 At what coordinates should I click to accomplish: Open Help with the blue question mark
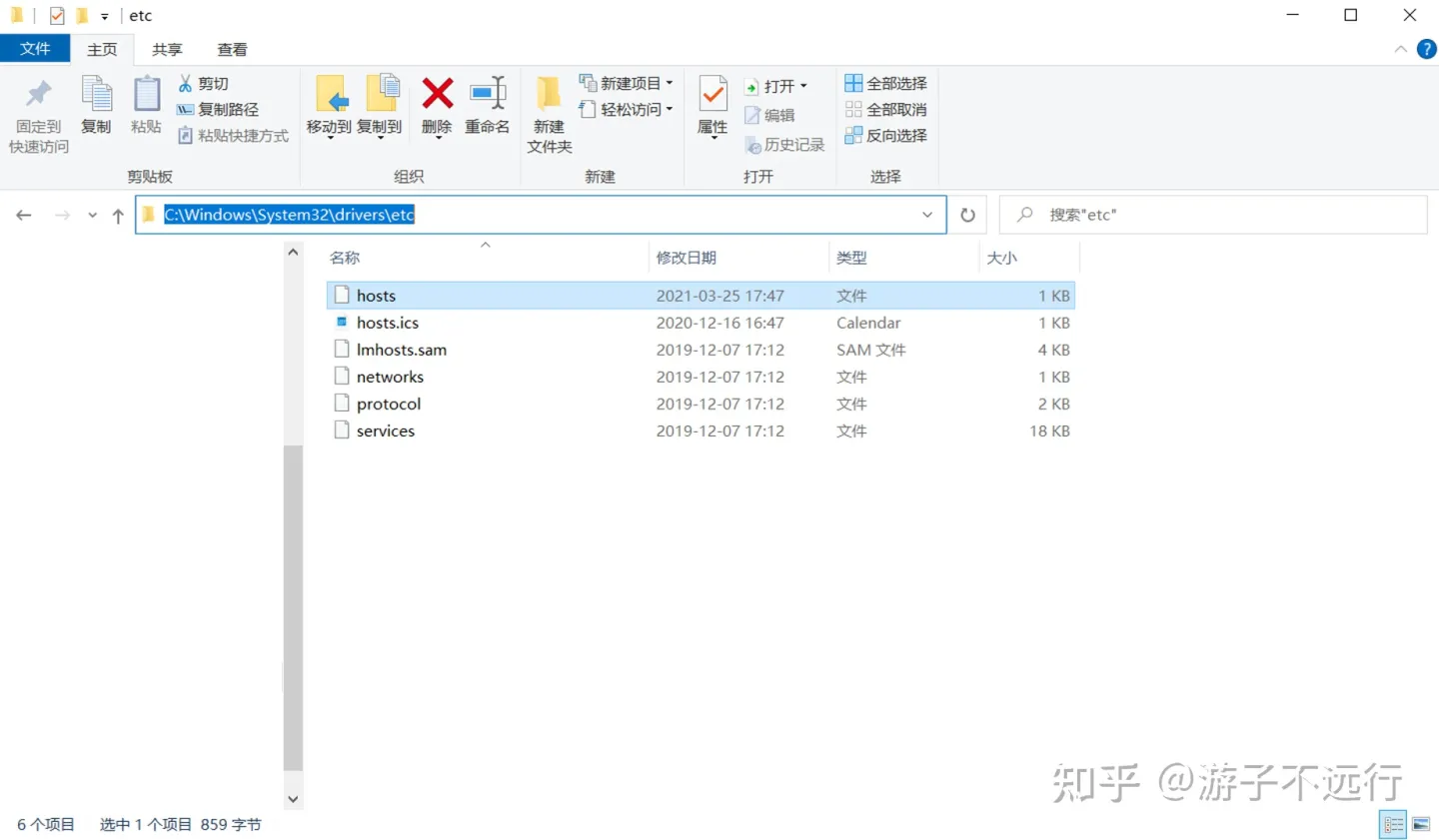1427,49
